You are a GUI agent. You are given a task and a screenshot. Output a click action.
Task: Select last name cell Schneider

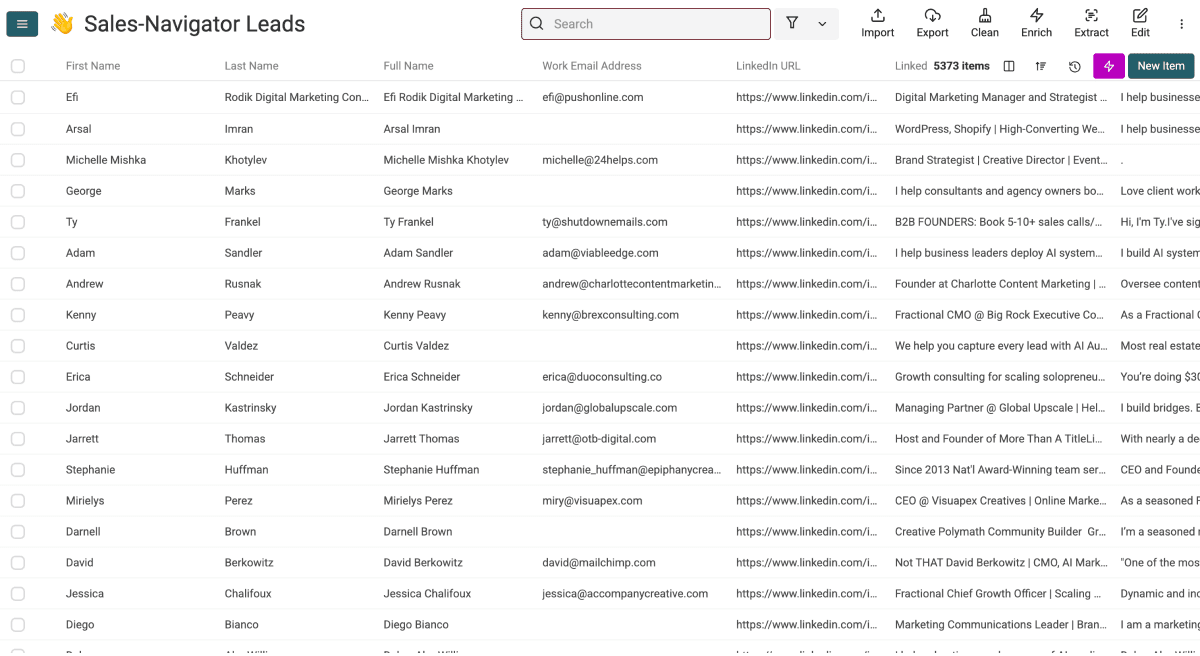click(251, 376)
